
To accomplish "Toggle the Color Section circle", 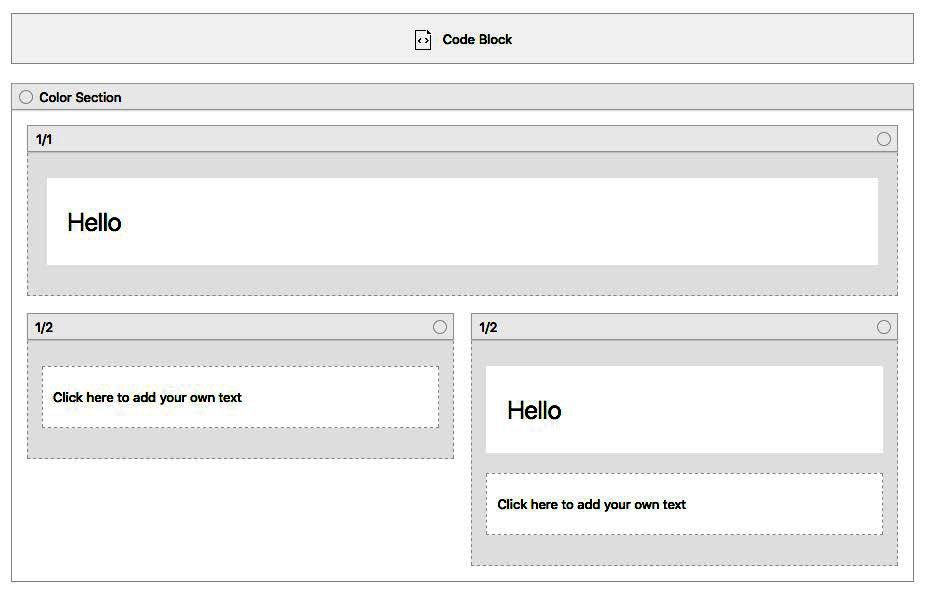I will [25, 97].
